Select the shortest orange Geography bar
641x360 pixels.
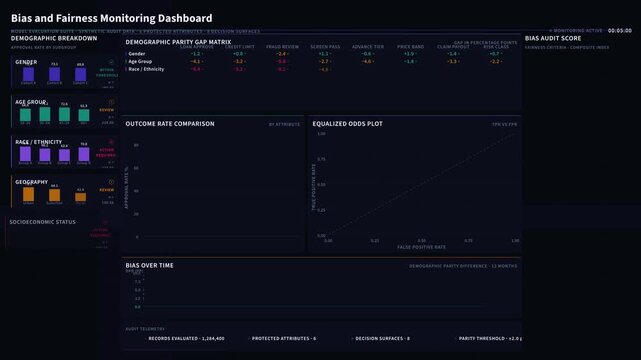pos(81,197)
